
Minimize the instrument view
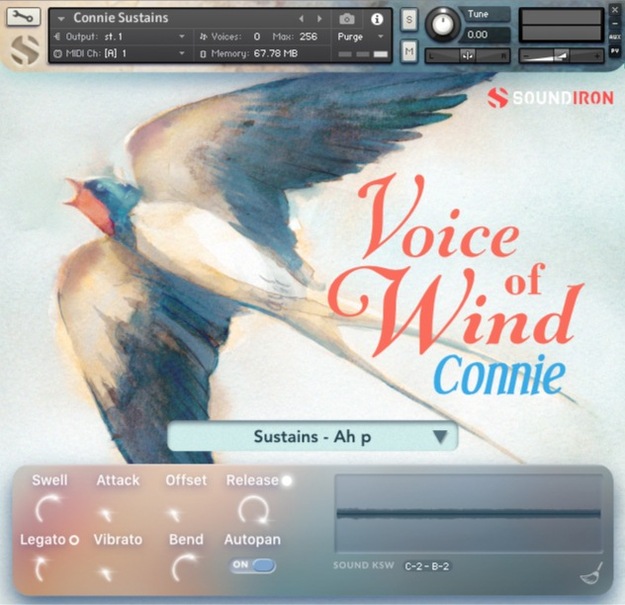point(615,24)
